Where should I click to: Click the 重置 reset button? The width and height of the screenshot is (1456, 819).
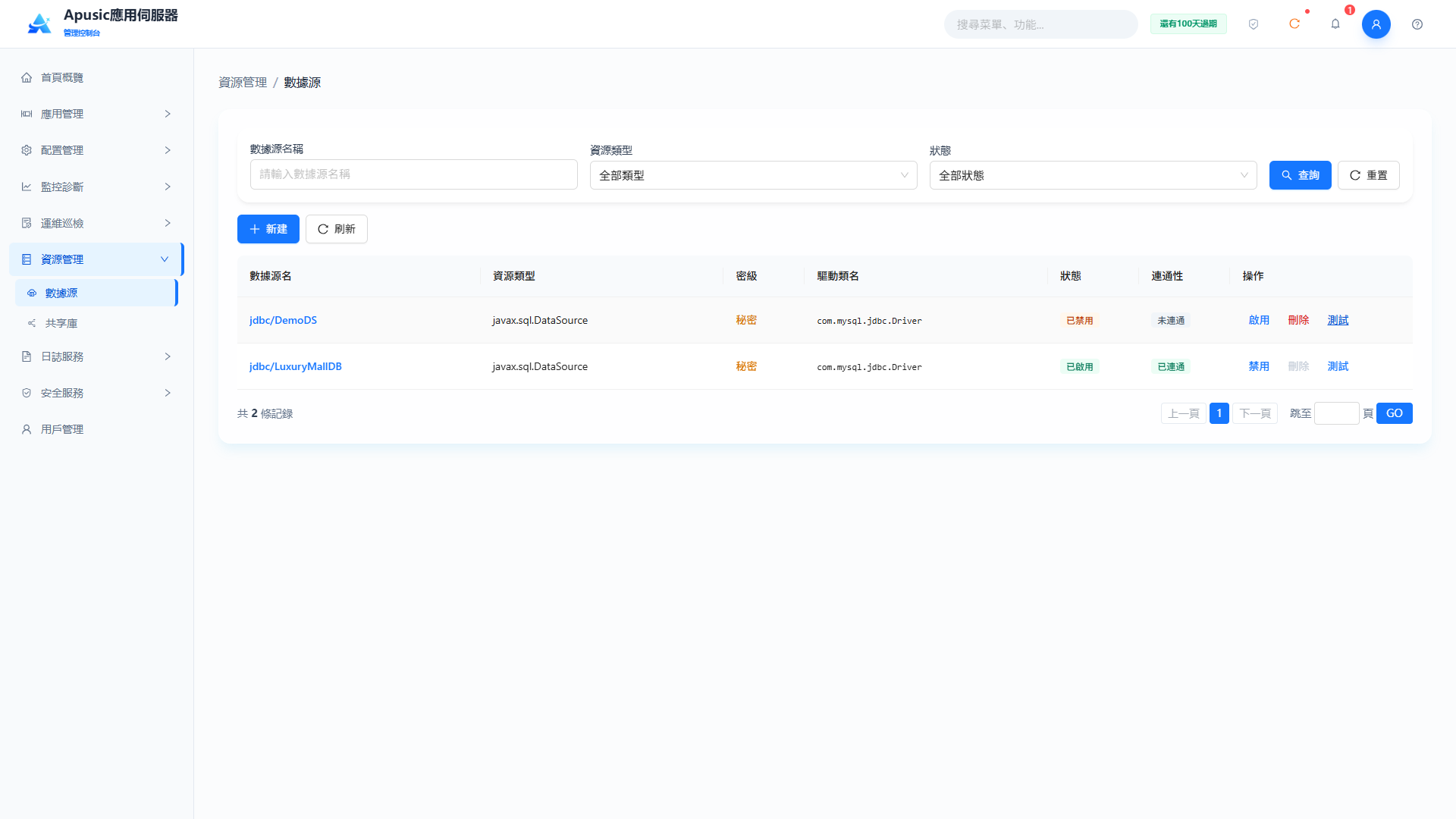pos(1369,175)
